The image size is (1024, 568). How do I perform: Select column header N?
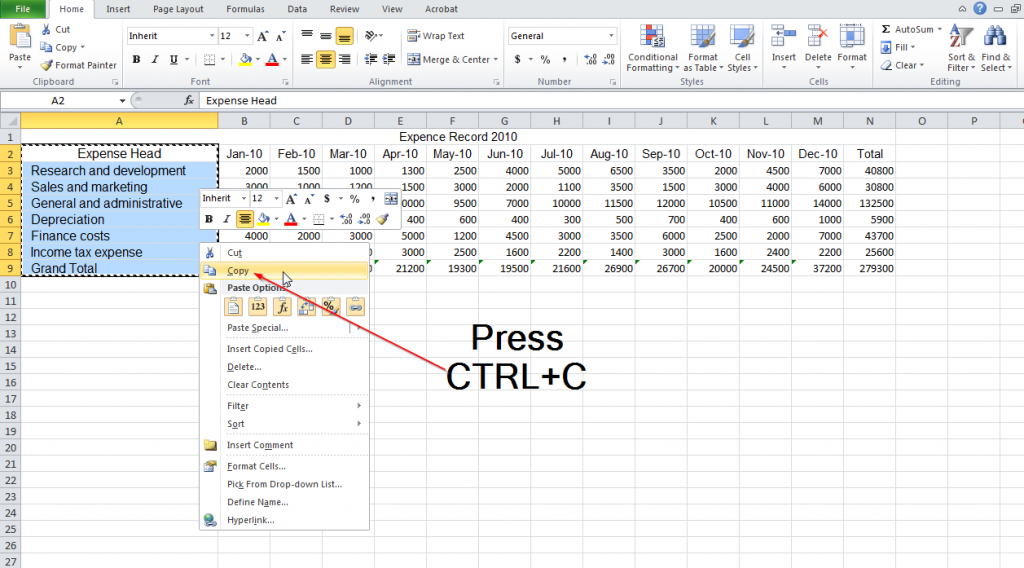(869, 121)
